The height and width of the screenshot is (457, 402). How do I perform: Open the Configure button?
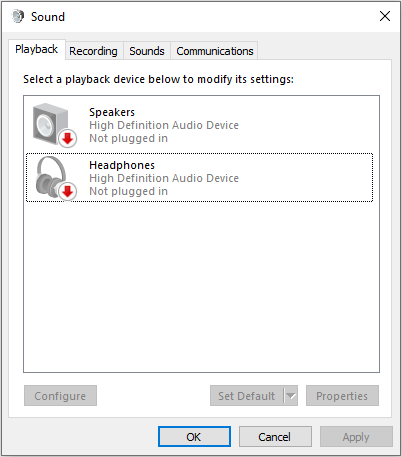click(60, 396)
